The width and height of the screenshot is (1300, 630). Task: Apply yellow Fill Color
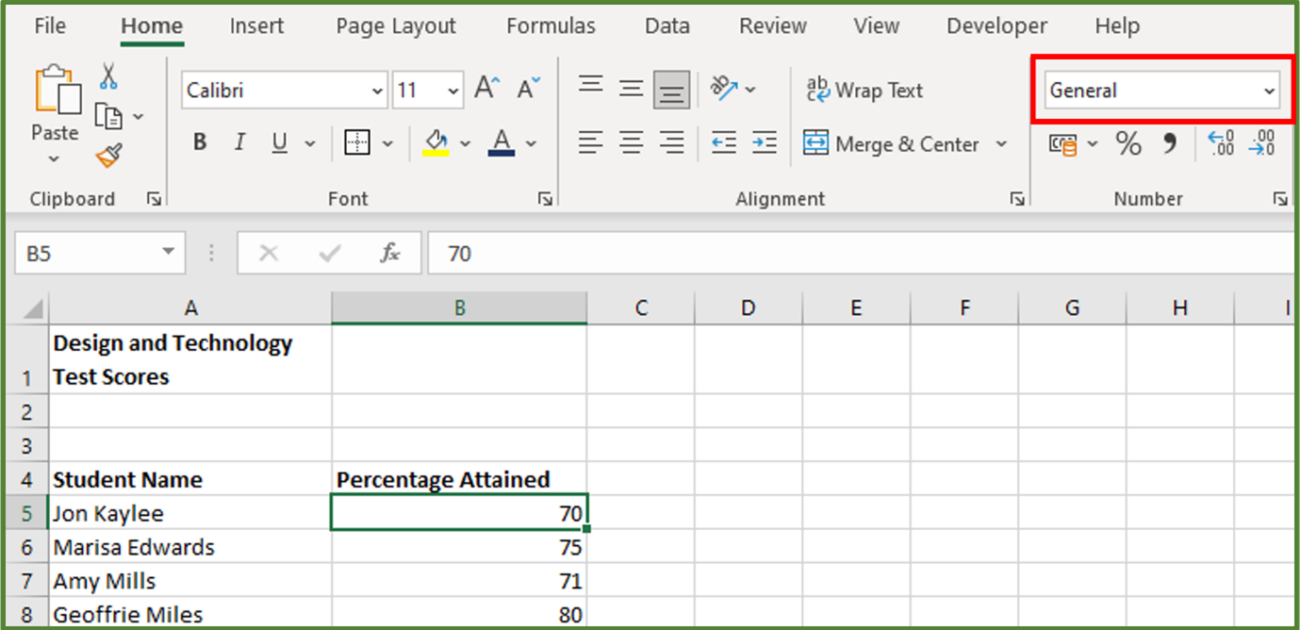pos(436,143)
